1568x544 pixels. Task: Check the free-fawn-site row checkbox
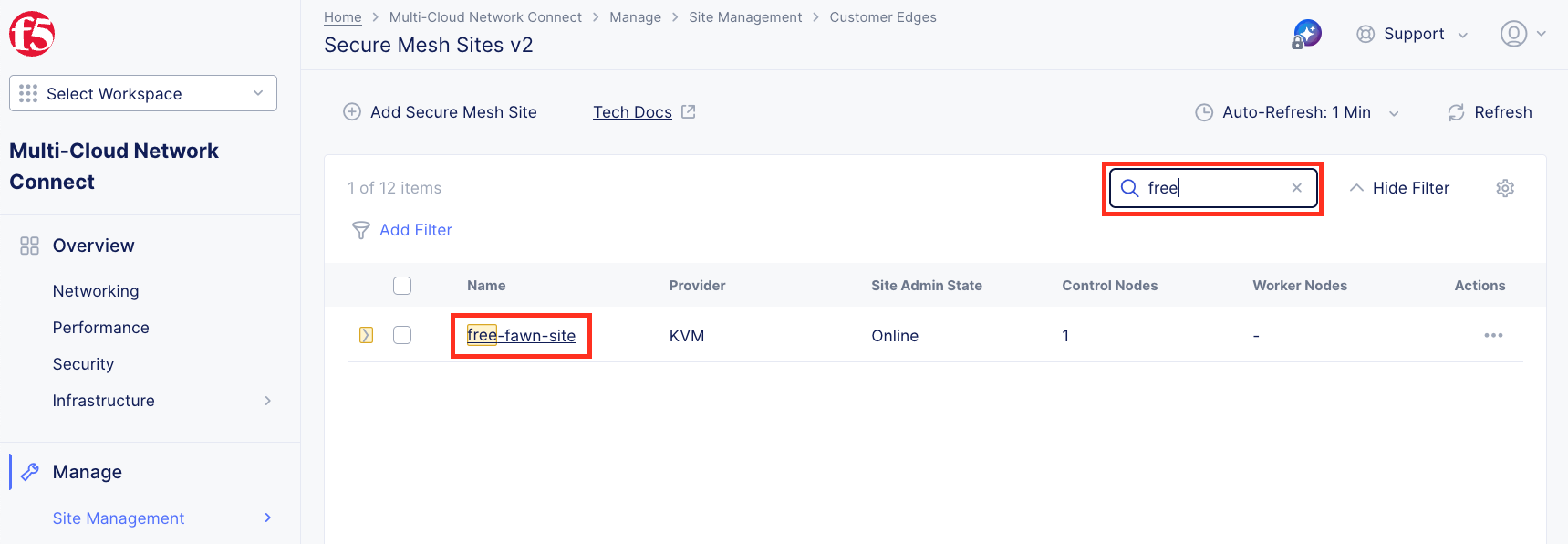coord(402,335)
